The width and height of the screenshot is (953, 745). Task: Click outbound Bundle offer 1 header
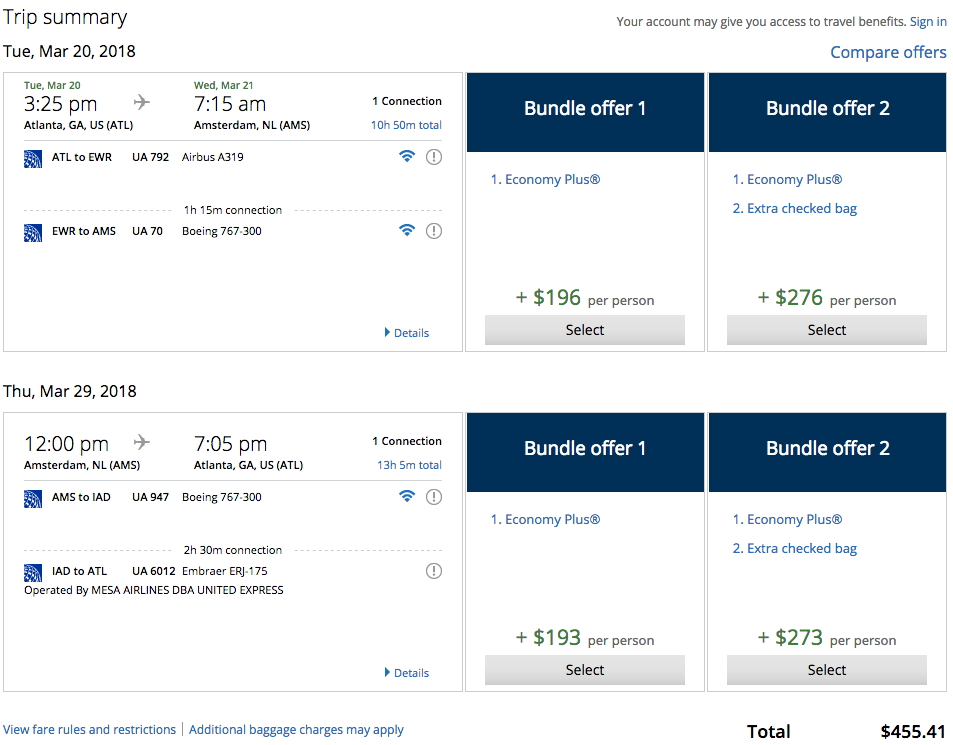click(585, 112)
